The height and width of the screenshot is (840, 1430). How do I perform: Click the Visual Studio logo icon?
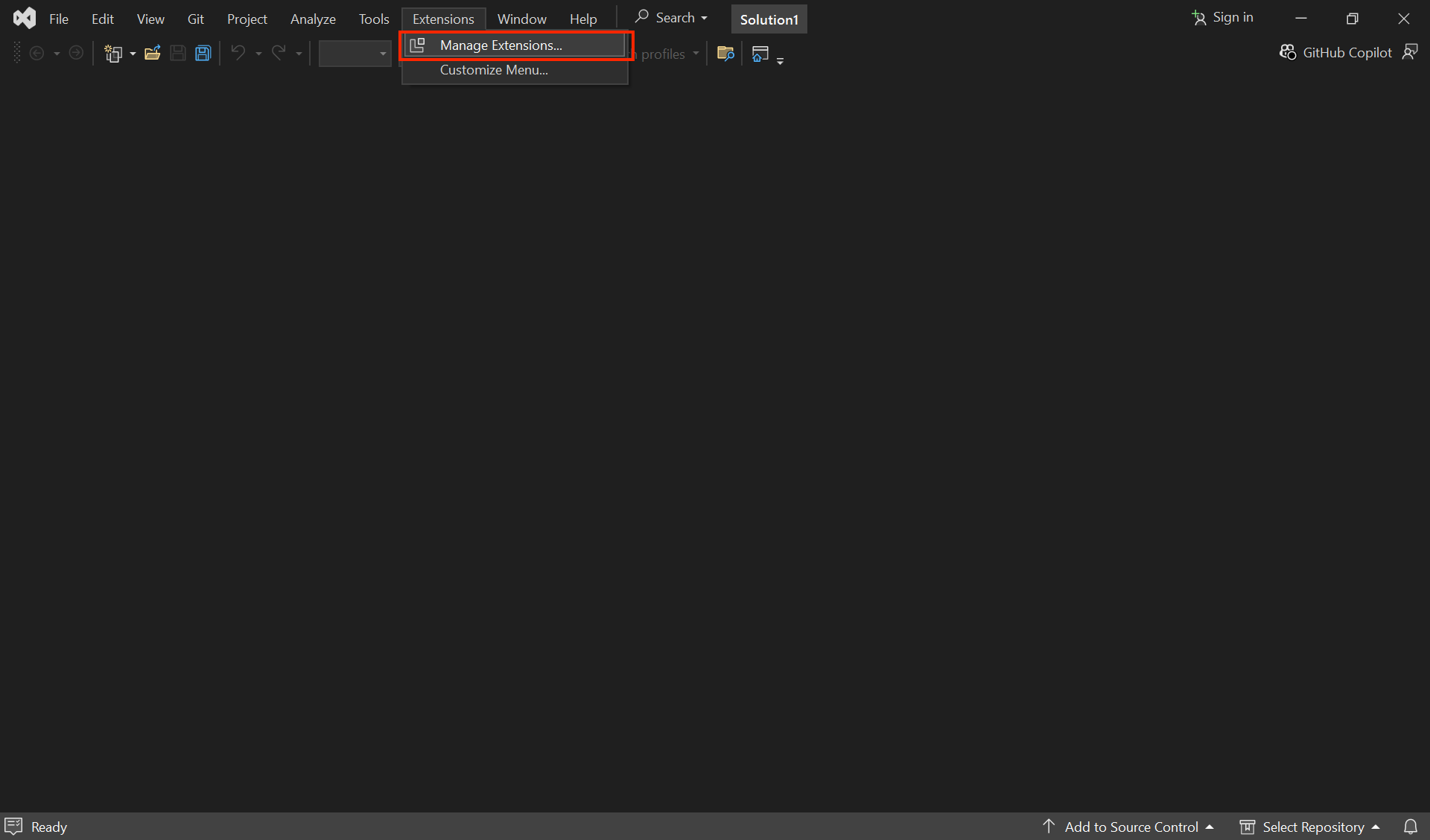point(25,19)
